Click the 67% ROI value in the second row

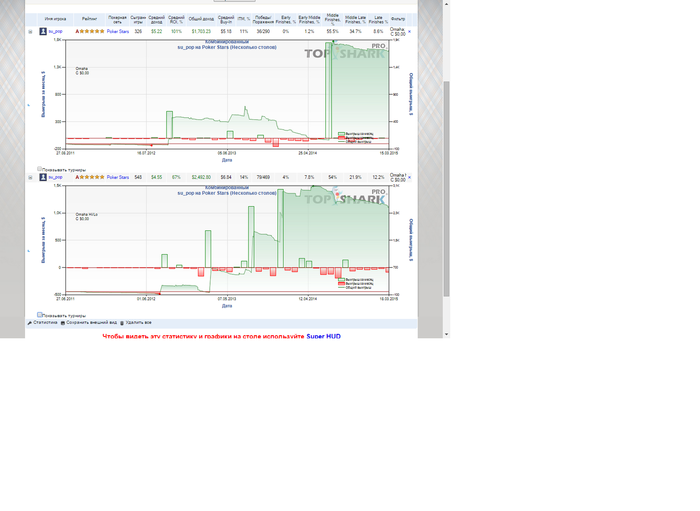pyautogui.click(x=176, y=177)
